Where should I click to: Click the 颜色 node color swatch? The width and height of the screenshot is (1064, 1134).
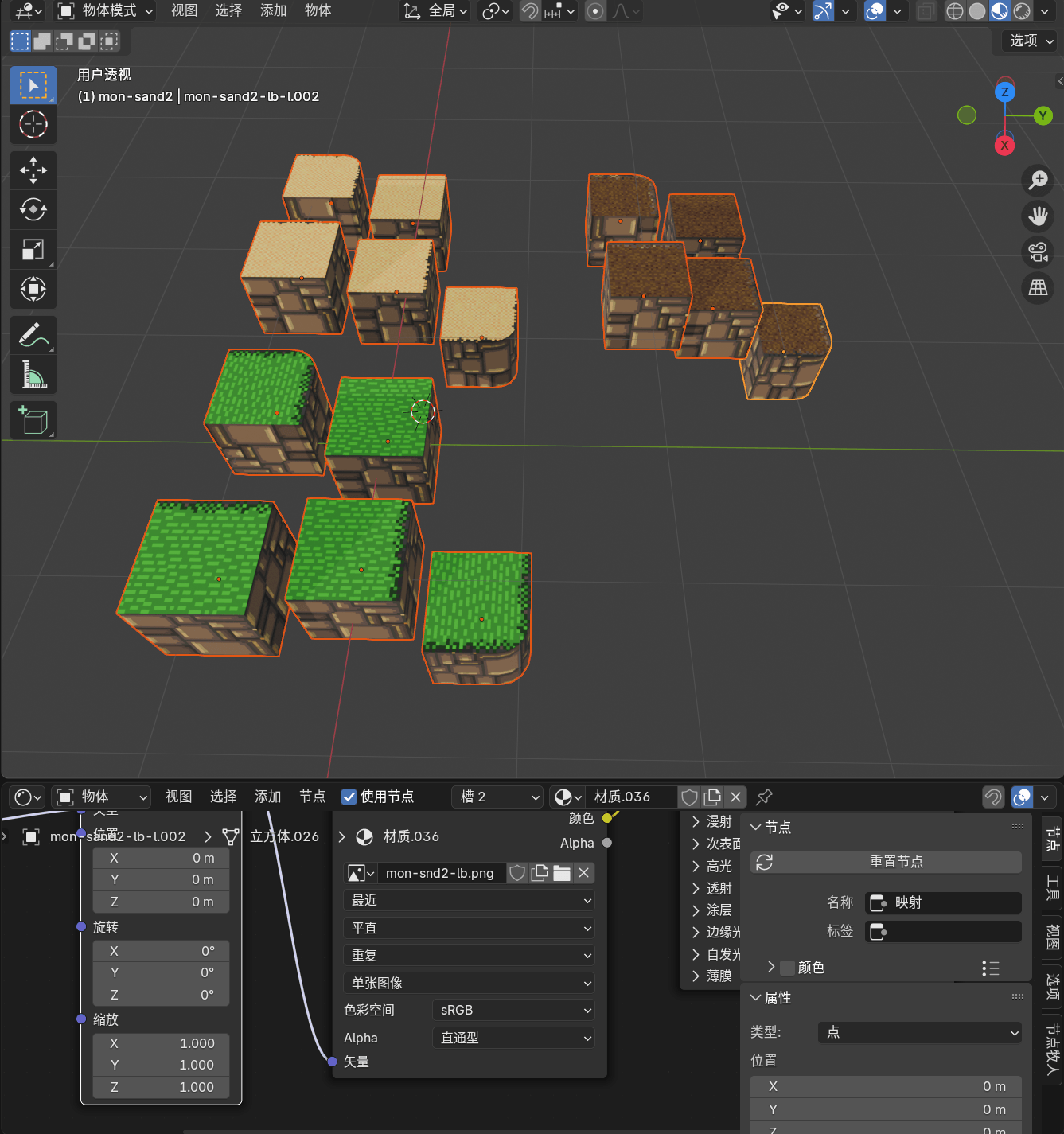[787, 968]
